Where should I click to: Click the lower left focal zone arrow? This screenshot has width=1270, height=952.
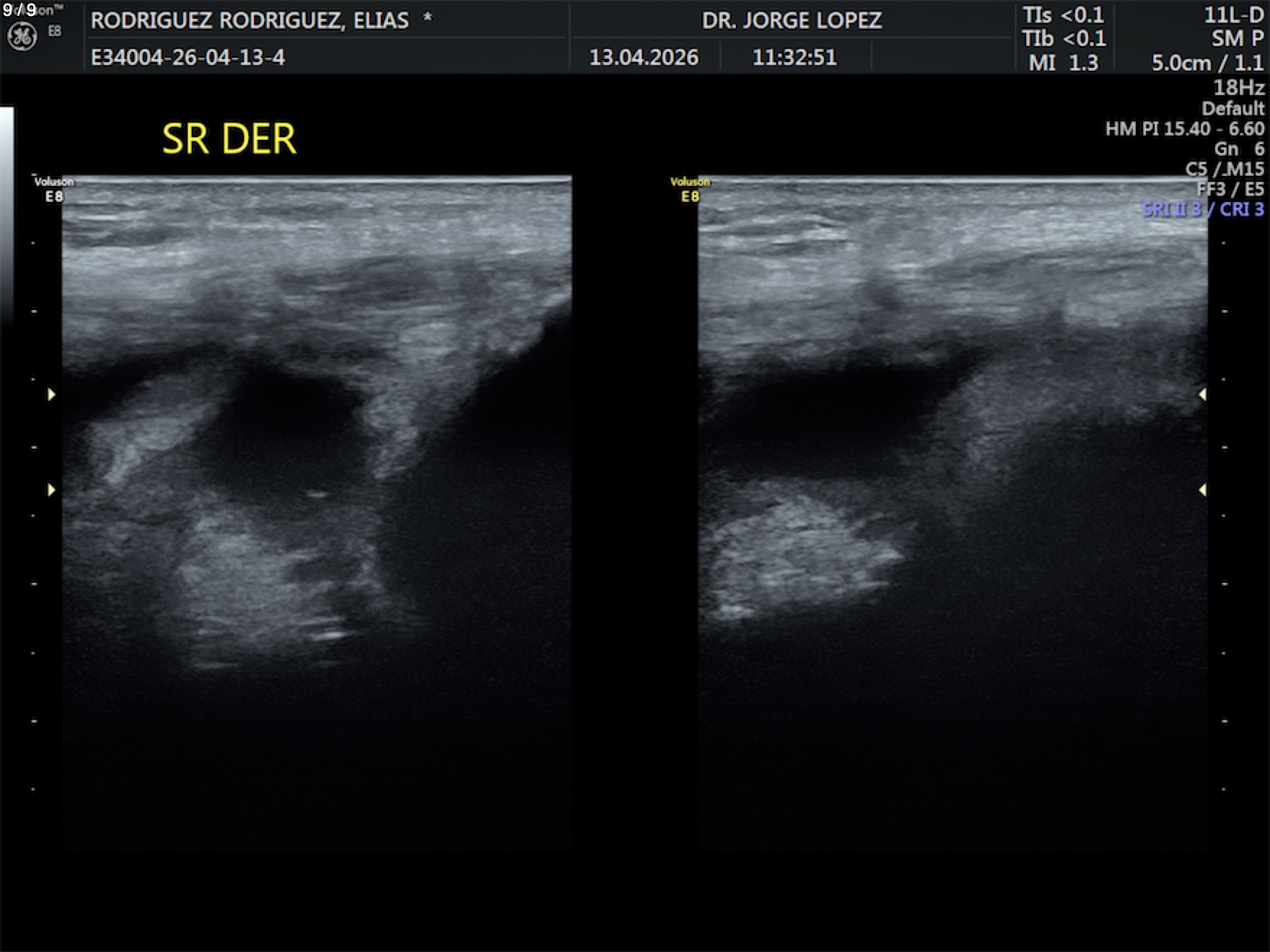[x=51, y=490]
